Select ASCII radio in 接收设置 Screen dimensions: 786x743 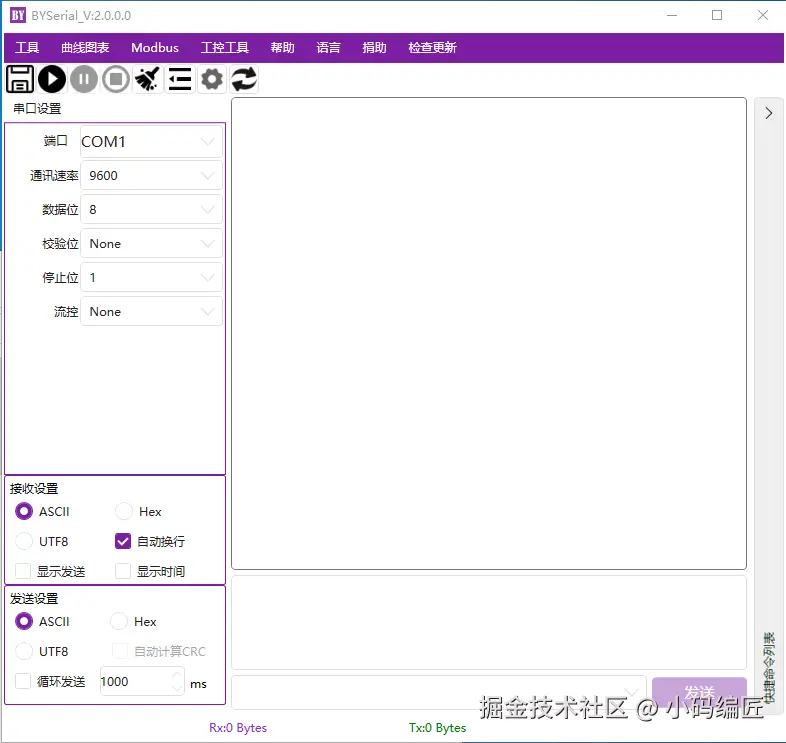click(x=24, y=511)
